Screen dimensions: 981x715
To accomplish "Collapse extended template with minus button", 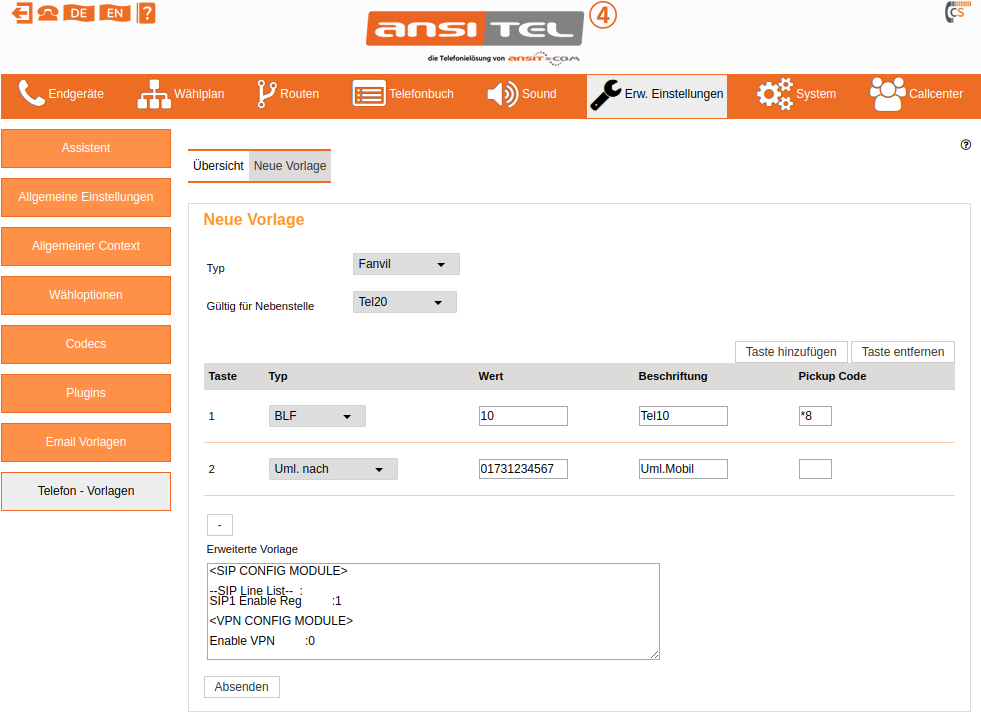I will tap(219, 525).
